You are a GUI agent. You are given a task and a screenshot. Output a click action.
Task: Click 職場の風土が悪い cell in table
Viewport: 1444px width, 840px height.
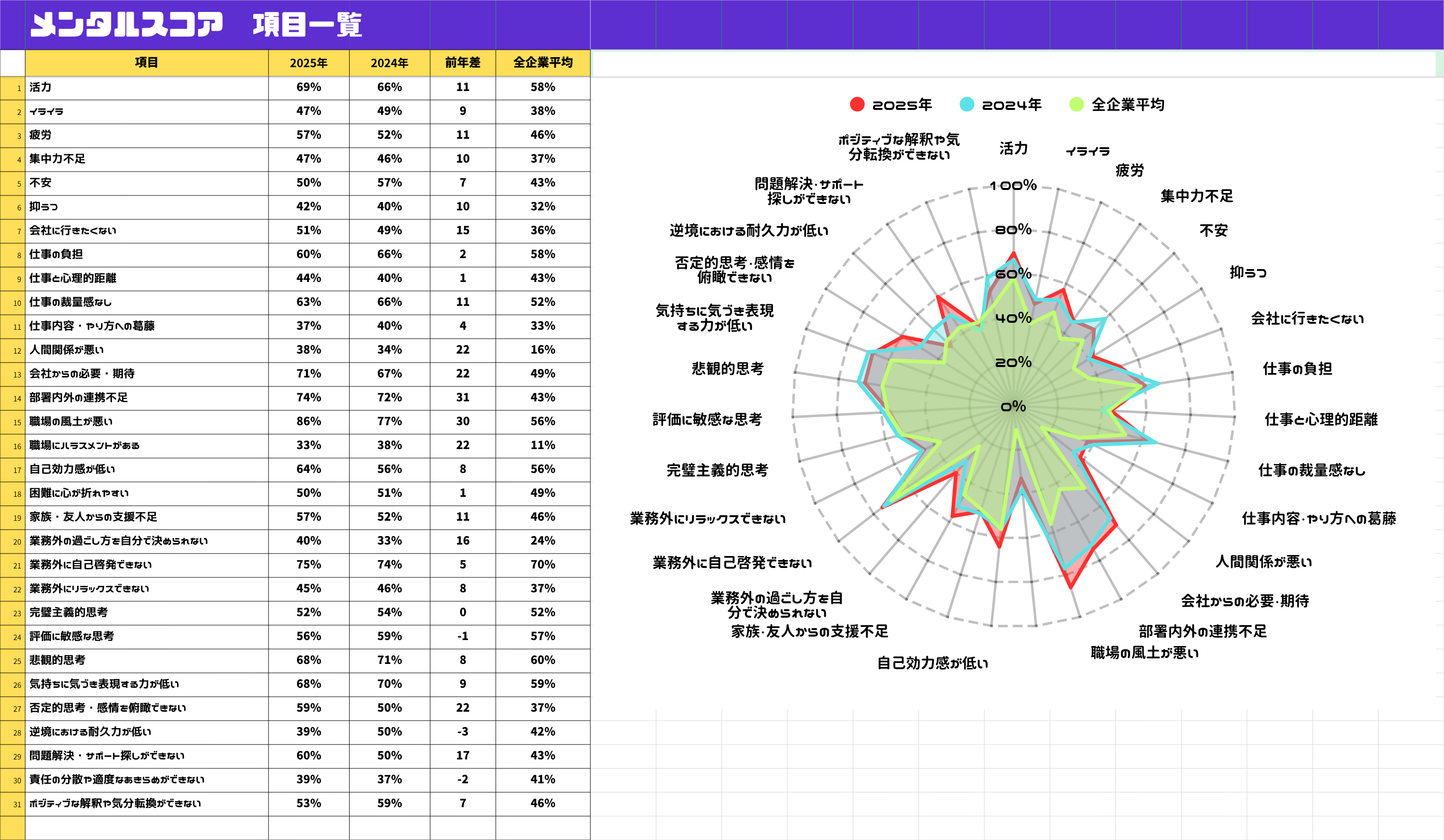click(147, 422)
